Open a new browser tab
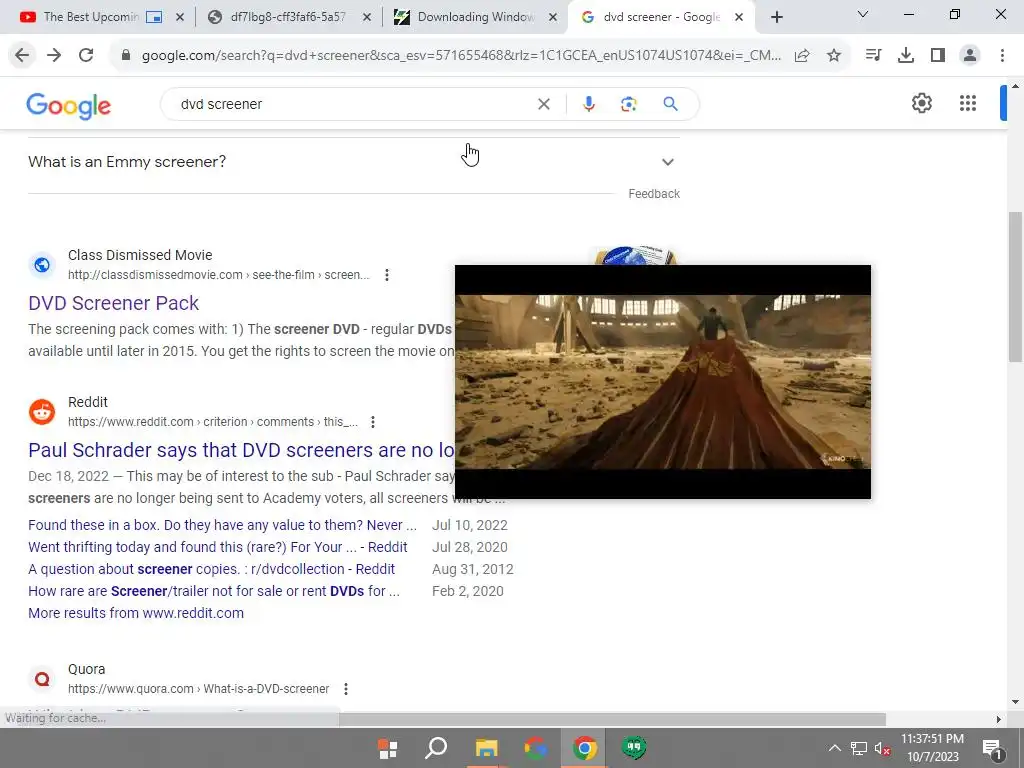 (776, 17)
